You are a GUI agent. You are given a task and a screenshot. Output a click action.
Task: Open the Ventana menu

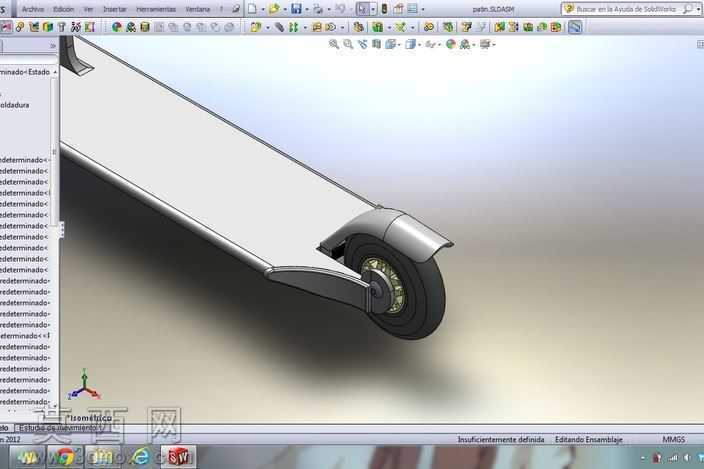198,9
